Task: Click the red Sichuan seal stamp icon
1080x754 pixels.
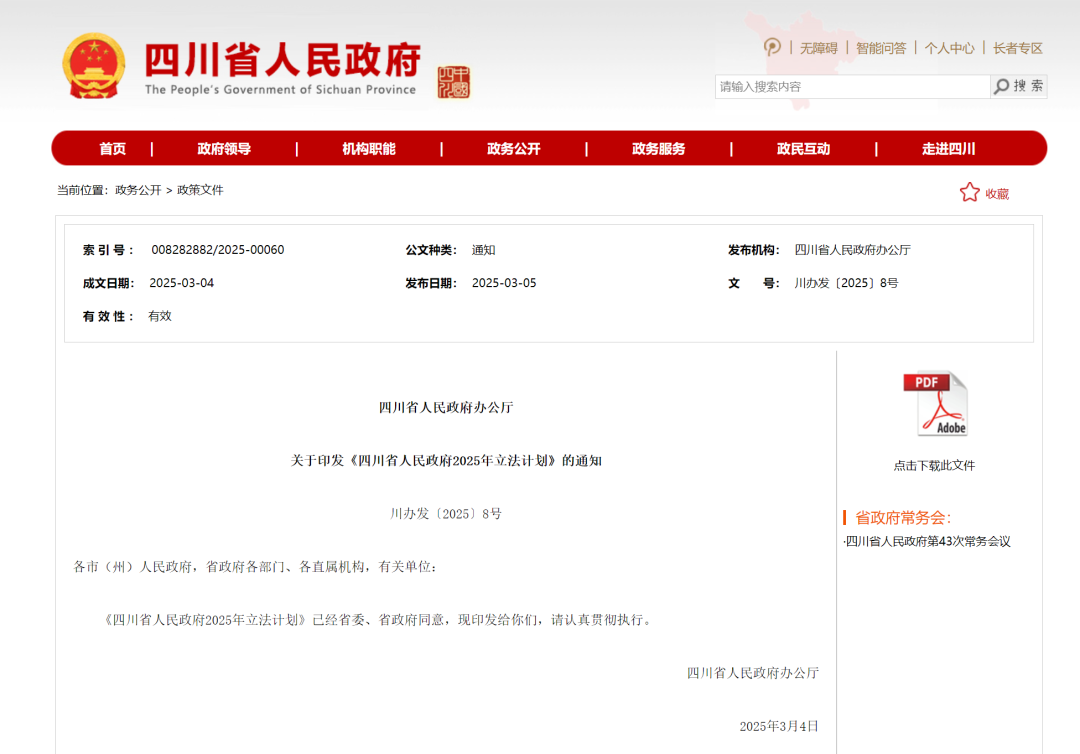Action: (x=453, y=82)
